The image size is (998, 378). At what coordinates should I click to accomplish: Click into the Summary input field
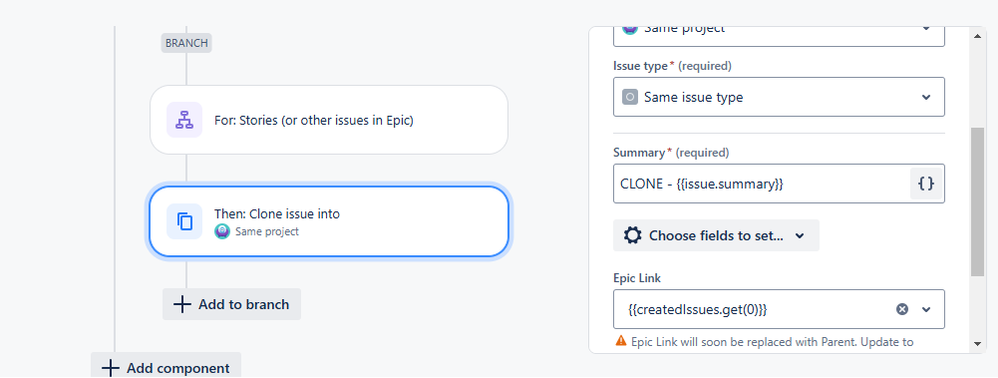(x=761, y=184)
